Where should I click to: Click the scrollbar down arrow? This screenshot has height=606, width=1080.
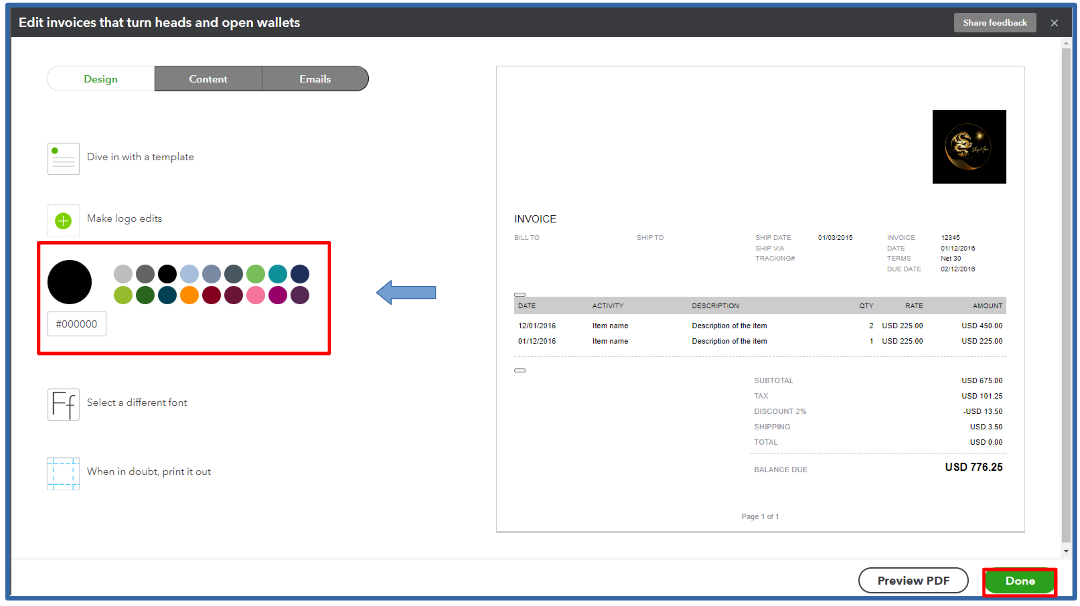coord(1066,552)
